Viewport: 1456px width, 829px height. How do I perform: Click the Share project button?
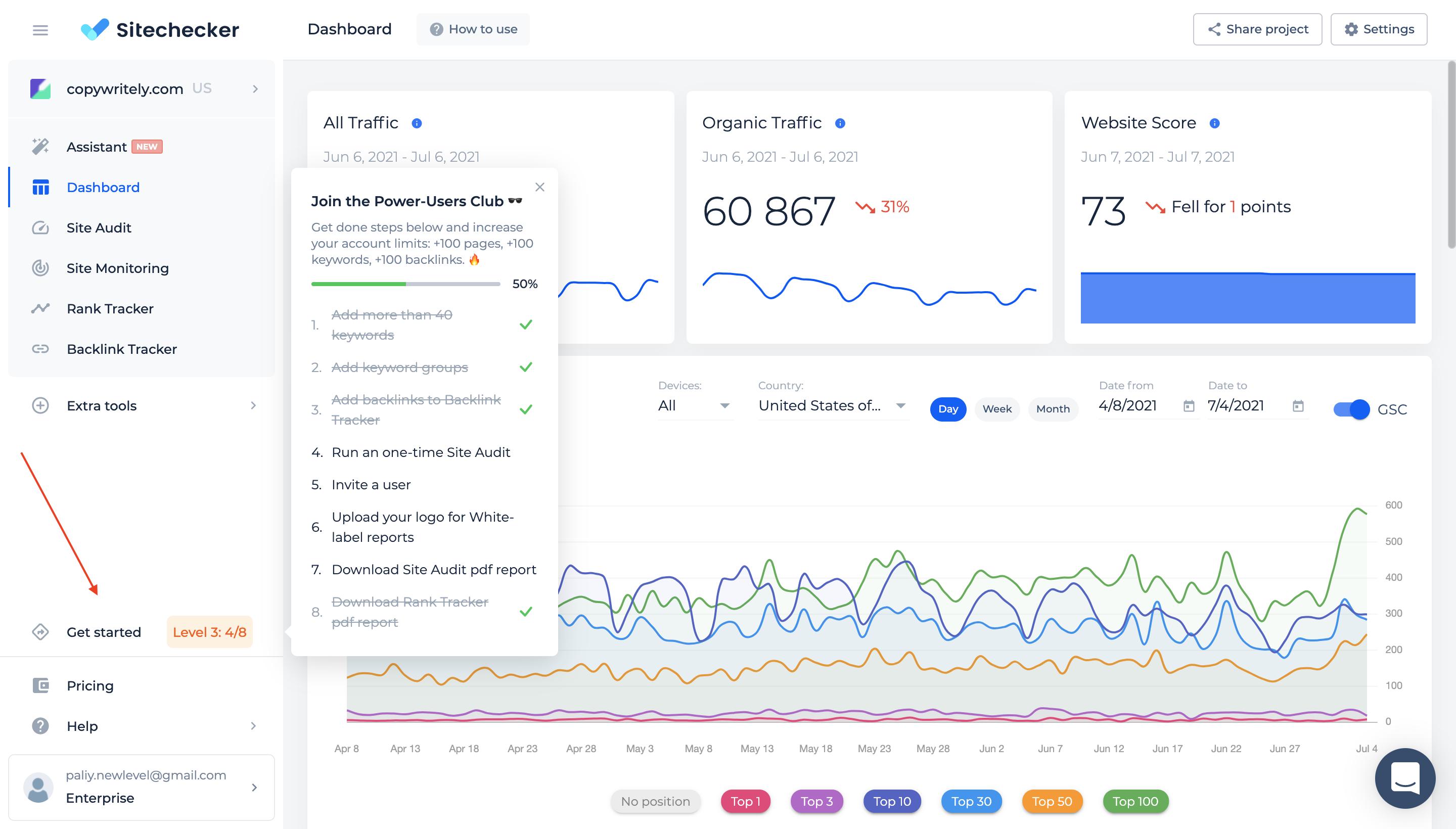(x=1257, y=29)
